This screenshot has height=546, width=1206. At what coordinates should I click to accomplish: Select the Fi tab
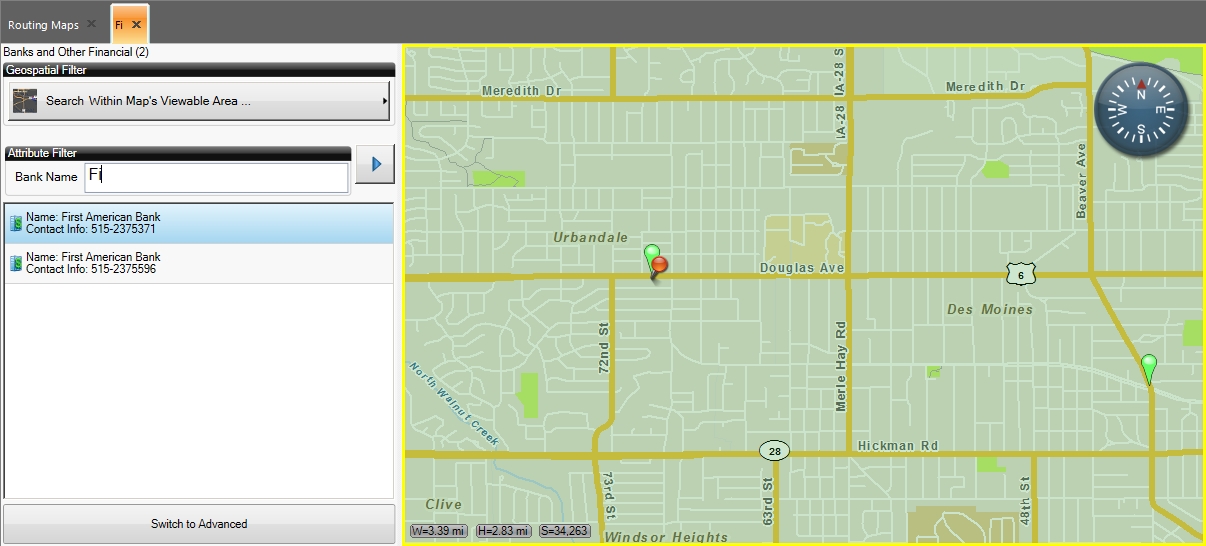(119, 25)
